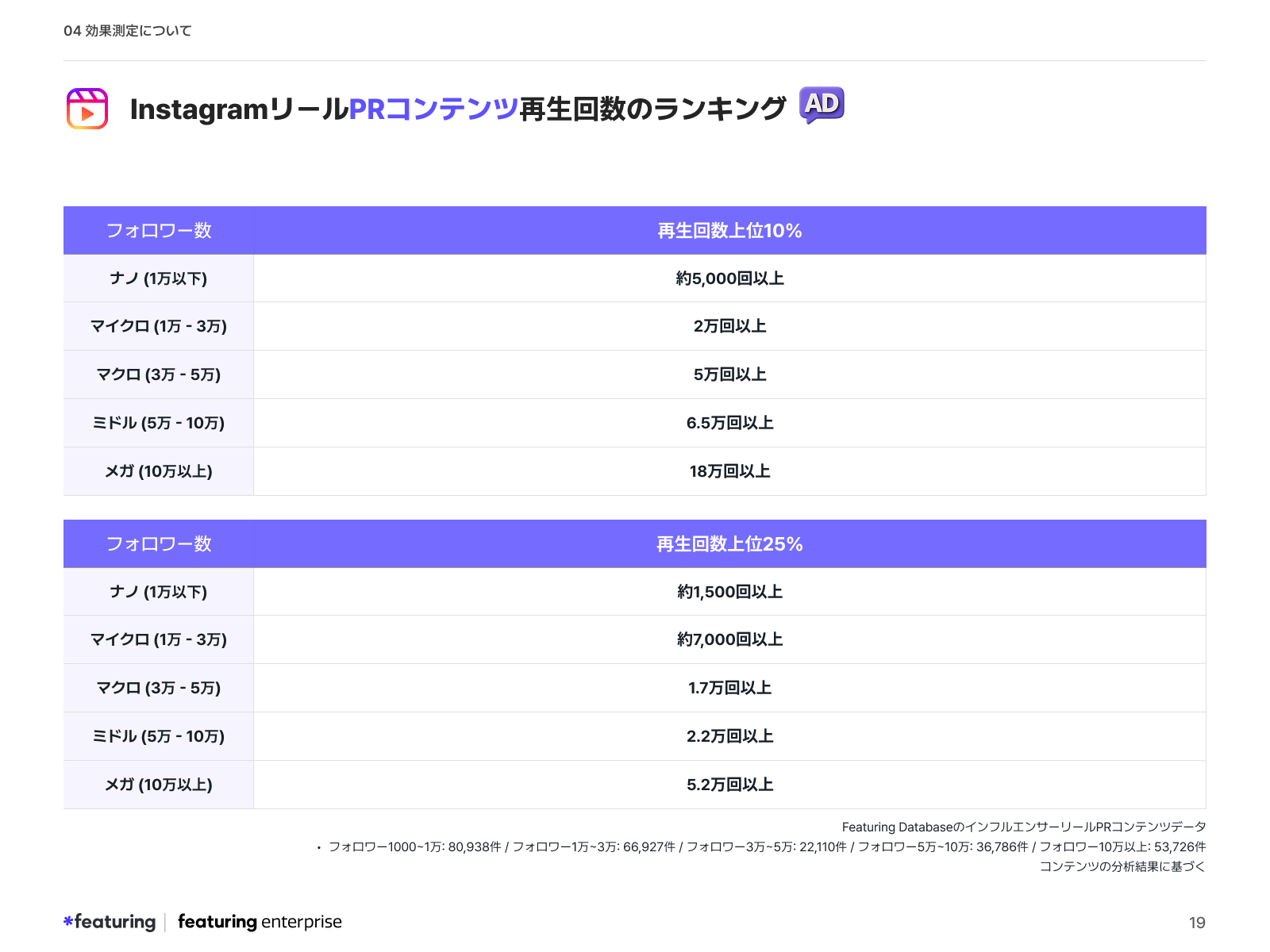Click the featuring asterisk logo

[70, 921]
